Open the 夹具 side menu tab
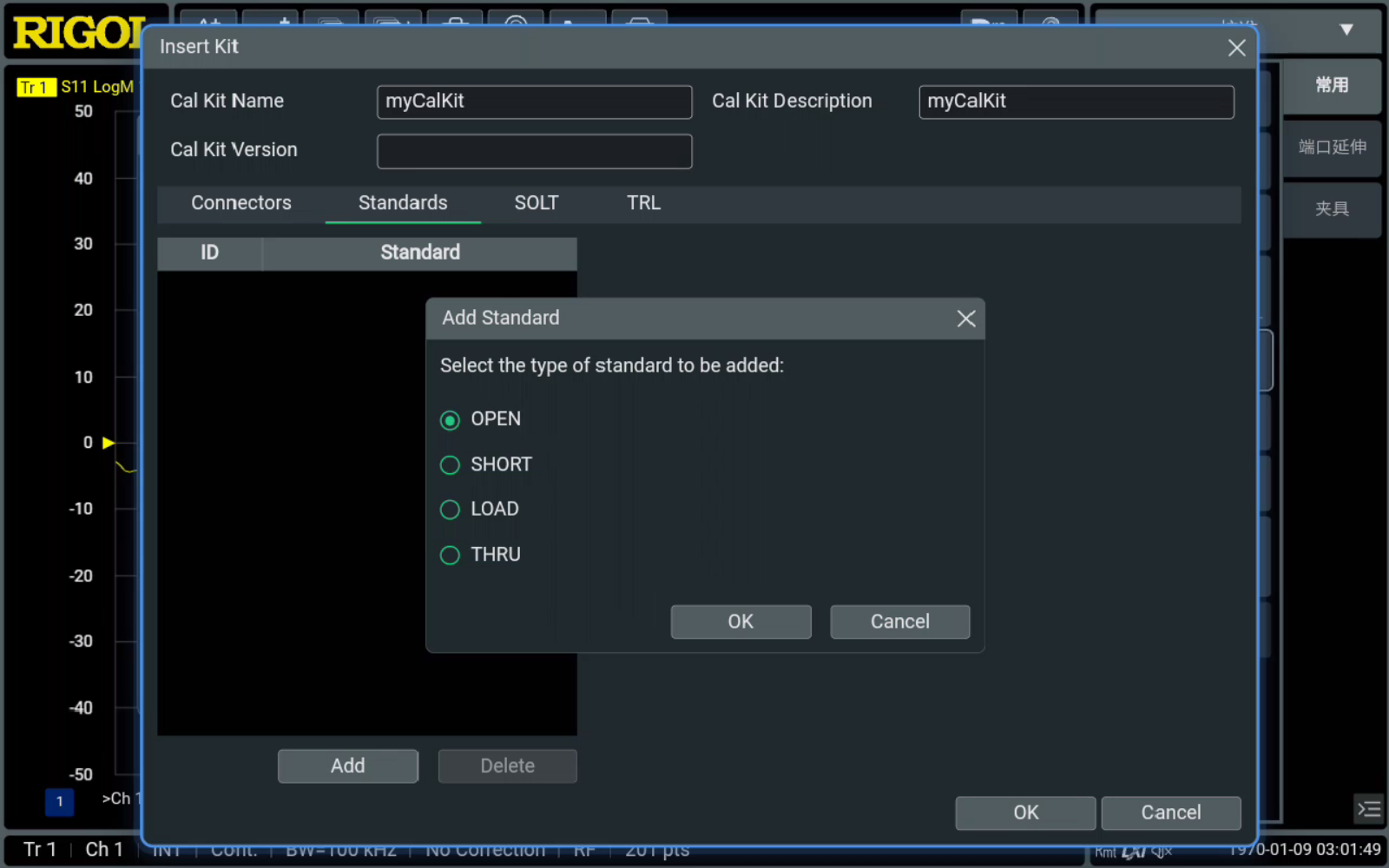The width and height of the screenshot is (1389, 868). coord(1331,208)
